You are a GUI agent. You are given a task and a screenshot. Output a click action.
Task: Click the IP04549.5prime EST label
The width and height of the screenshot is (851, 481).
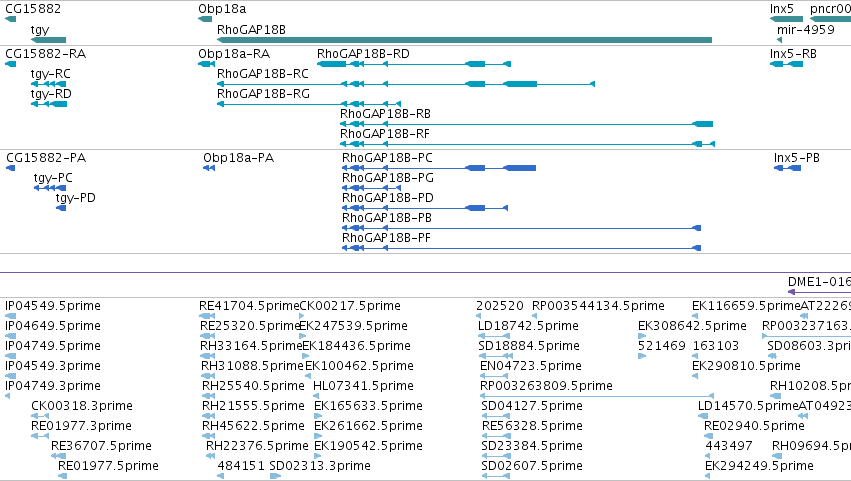tap(53, 306)
